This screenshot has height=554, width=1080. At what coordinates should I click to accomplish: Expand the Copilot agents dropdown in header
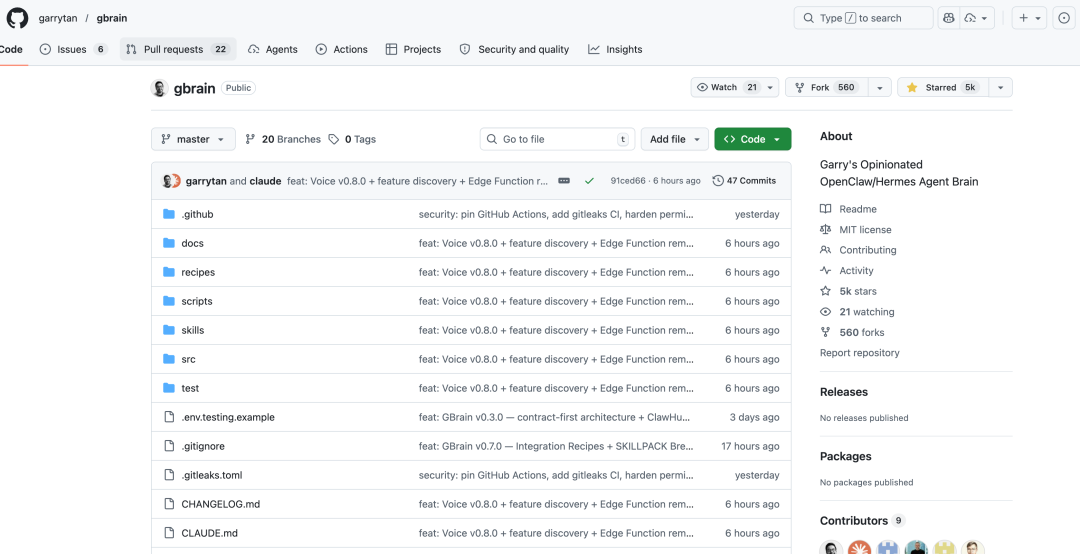(x=977, y=18)
